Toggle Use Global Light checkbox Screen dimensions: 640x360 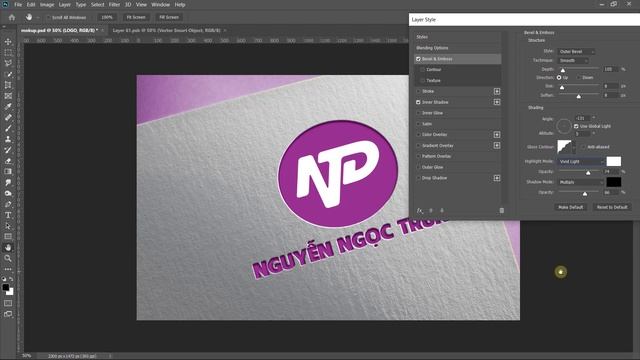coord(576,127)
